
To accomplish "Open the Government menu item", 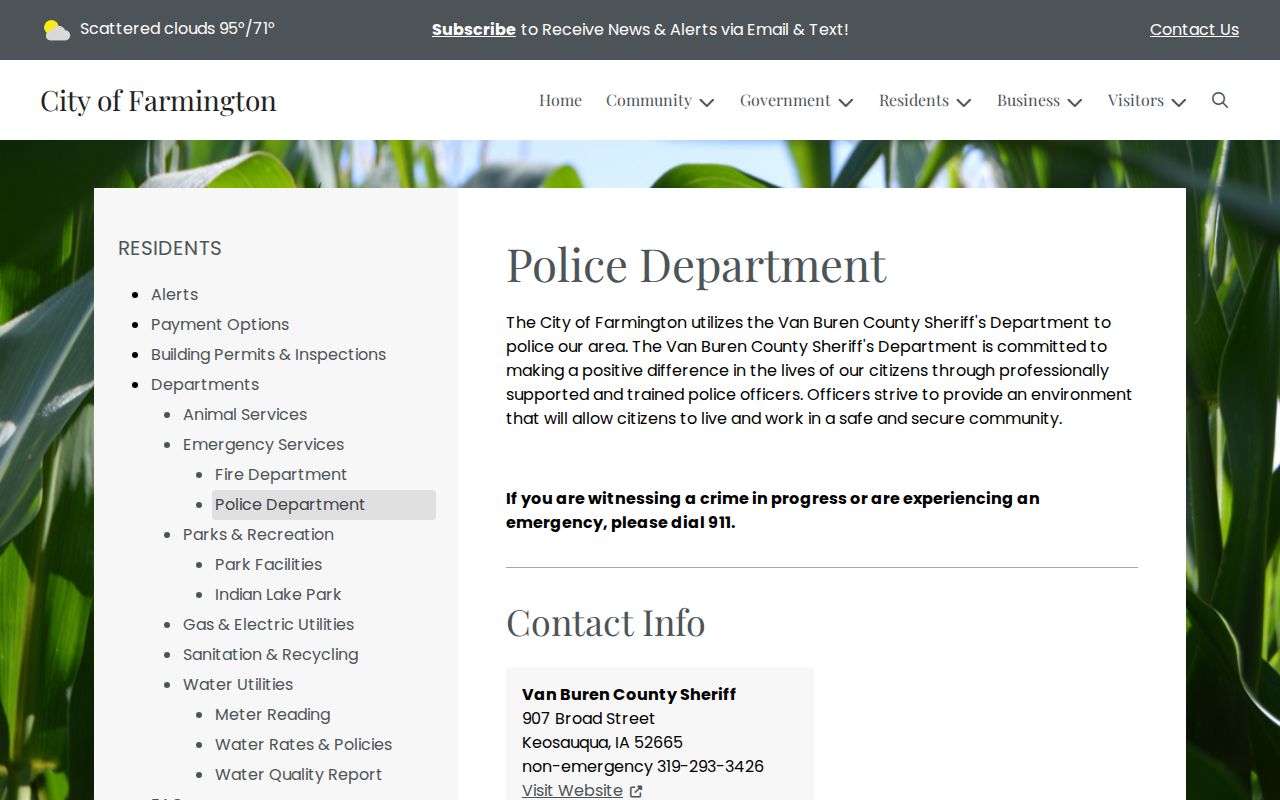I will (785, 100).
